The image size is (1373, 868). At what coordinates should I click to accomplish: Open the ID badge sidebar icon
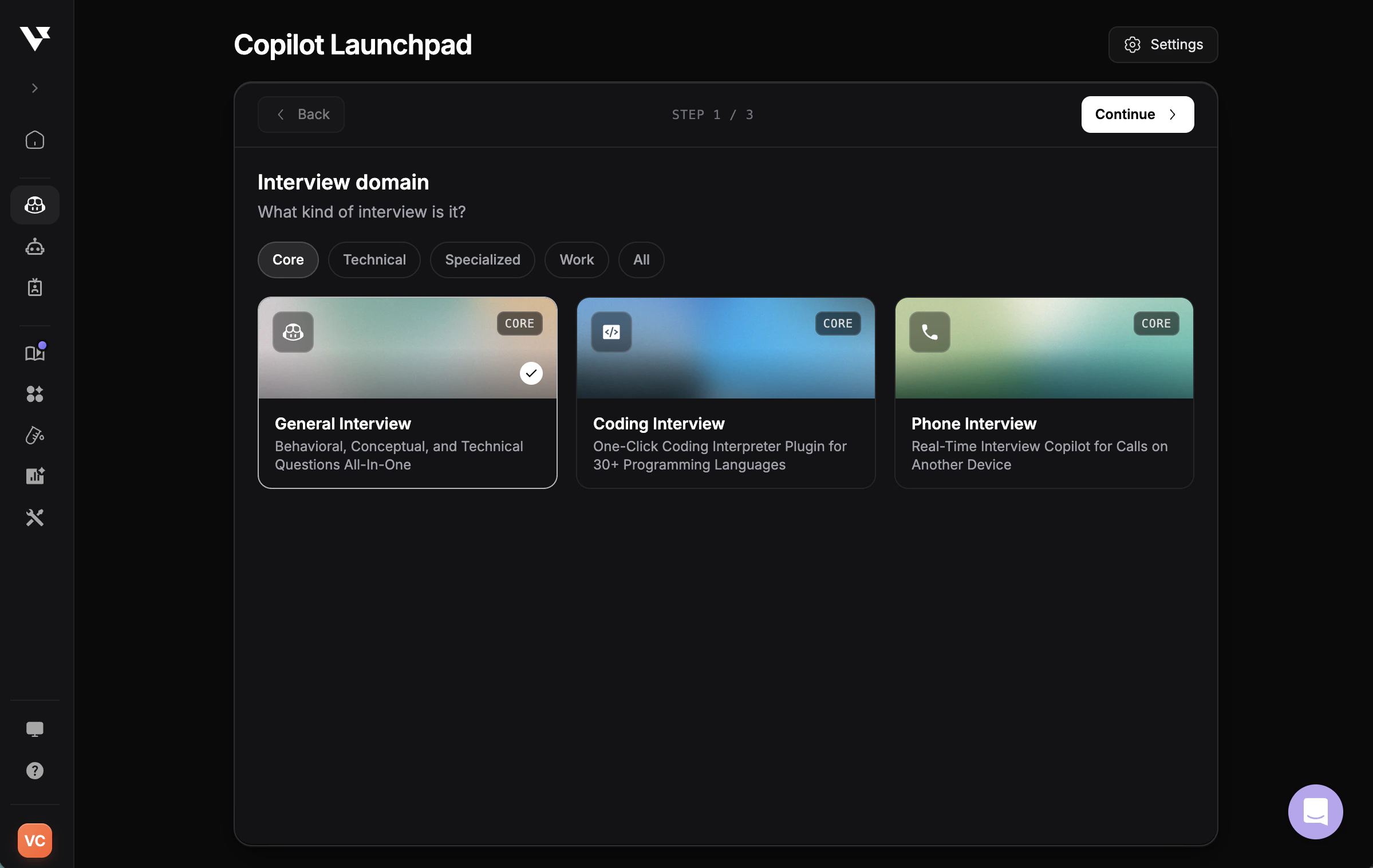coord(35,287)
